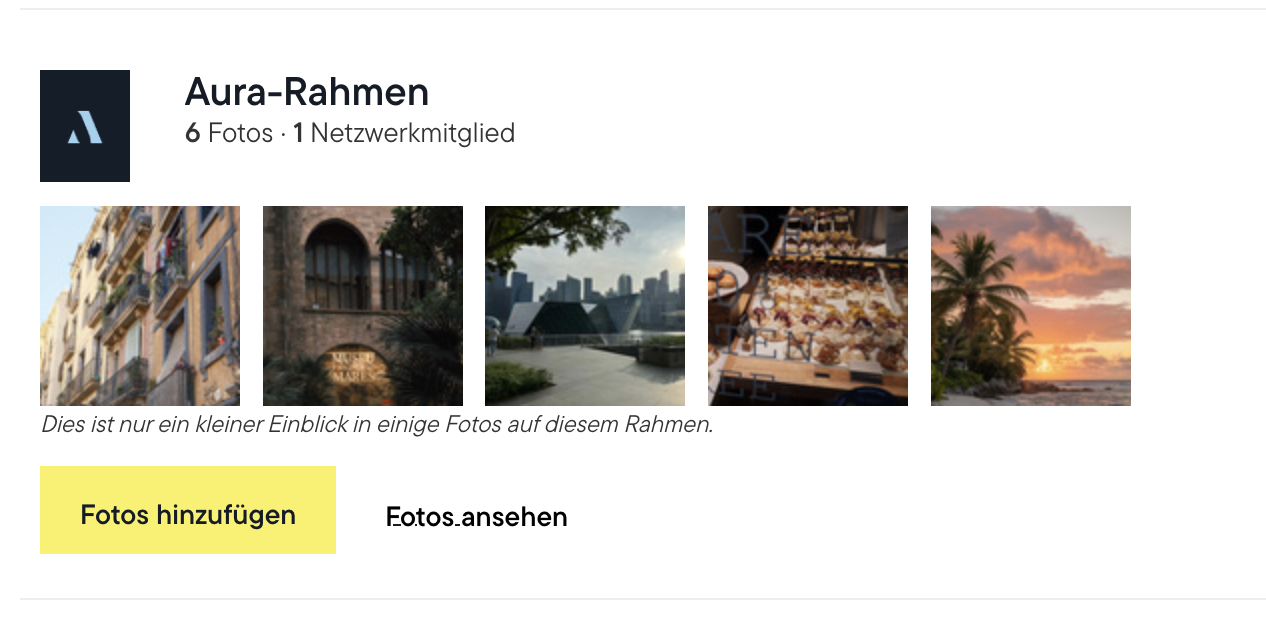Select the brick museum archway photo
1266x642 pixels.
coord(363,306)
